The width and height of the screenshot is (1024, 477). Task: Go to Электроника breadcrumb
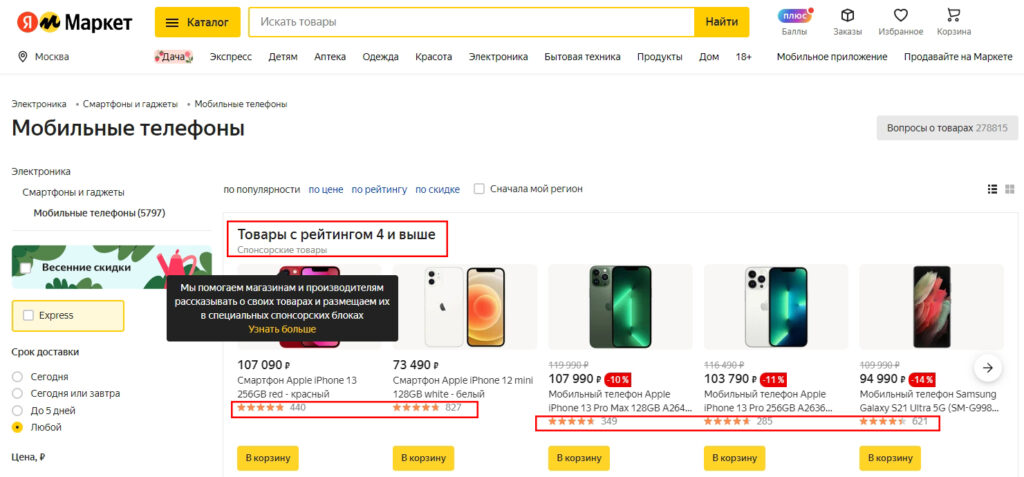[x=39, y=104]
